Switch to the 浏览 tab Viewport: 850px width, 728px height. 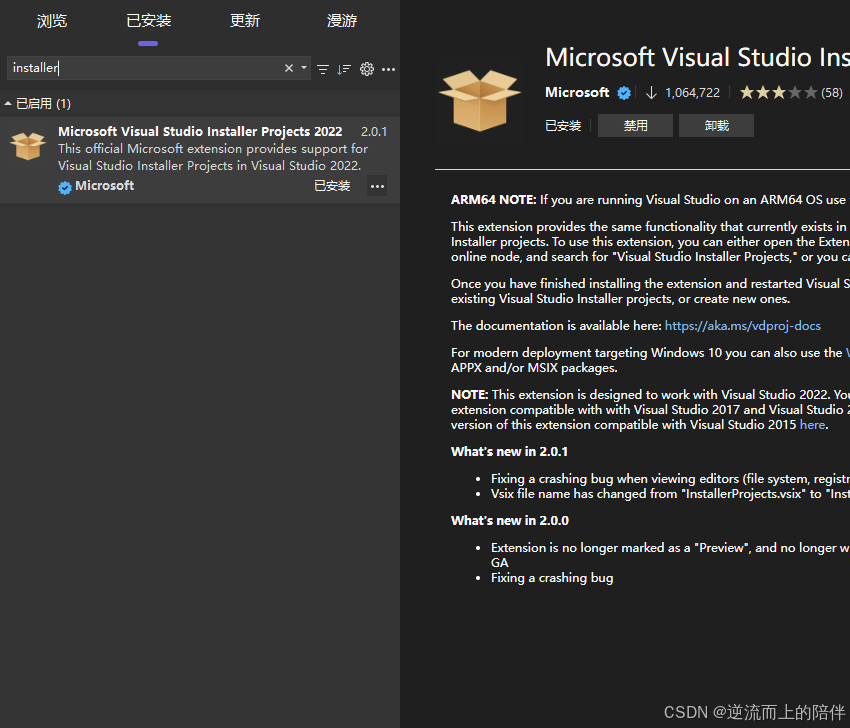coord(52,21)
